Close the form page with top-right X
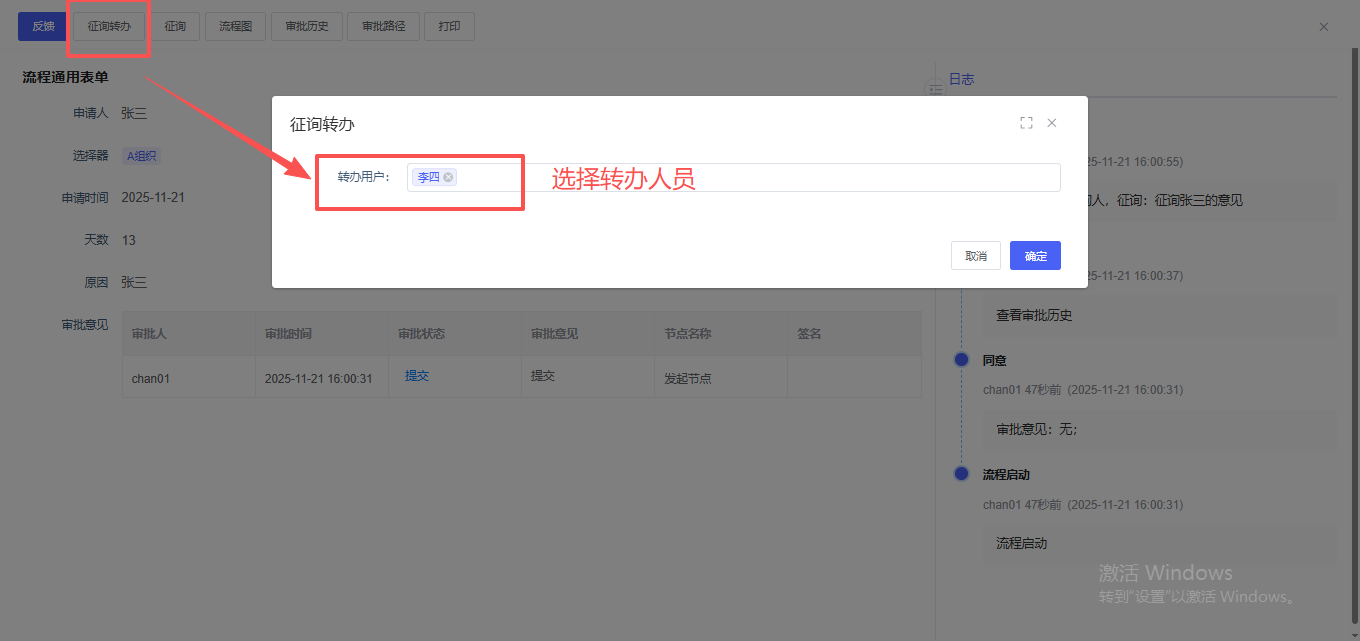The height and width of the screenshot is (641, 1360). click(x=1324, y=27)
